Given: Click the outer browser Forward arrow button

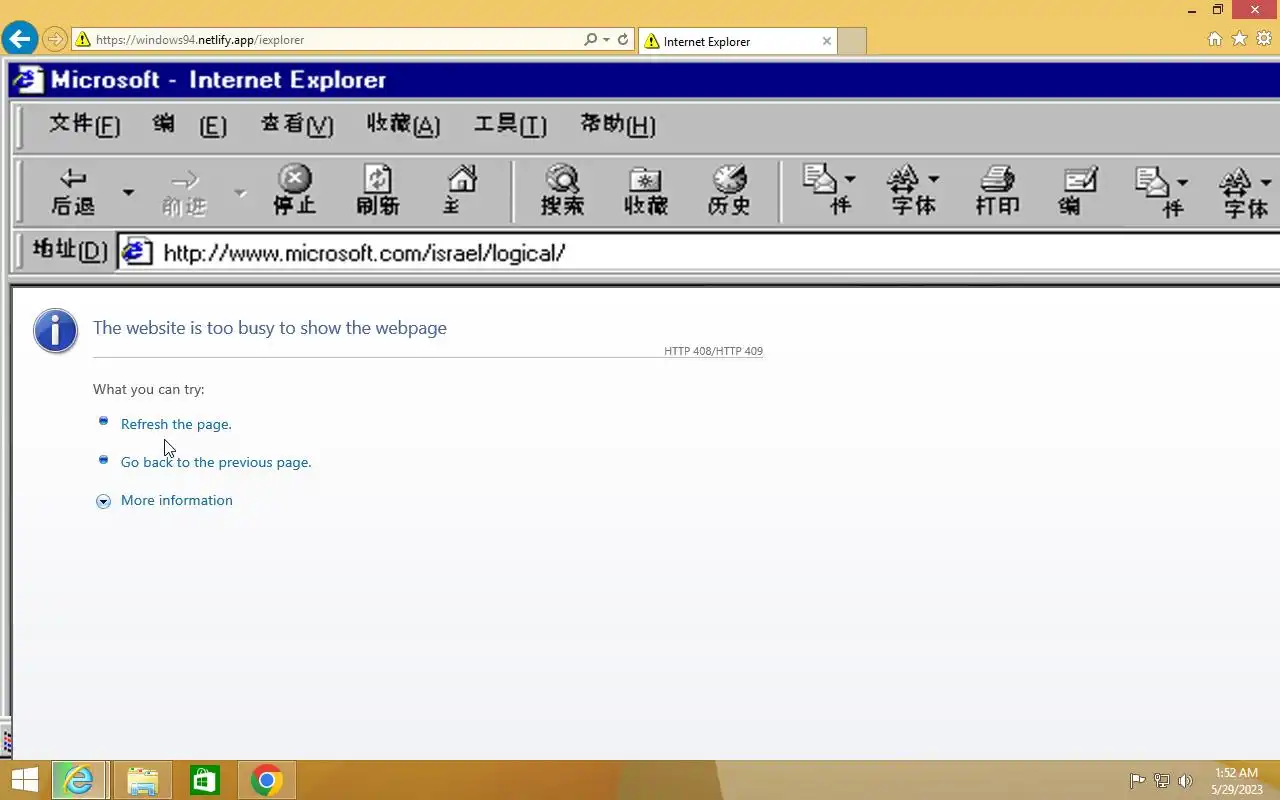Looking at the screenshot, I should tap(55, 40).
